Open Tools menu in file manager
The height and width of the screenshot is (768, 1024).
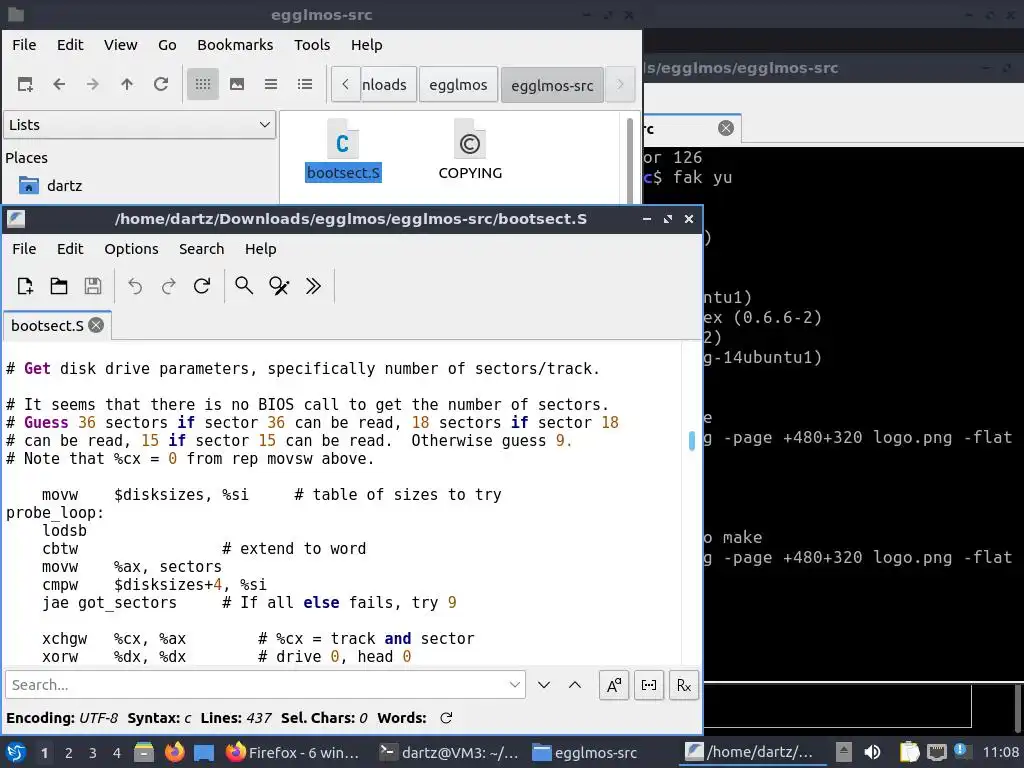click(312, 45)
